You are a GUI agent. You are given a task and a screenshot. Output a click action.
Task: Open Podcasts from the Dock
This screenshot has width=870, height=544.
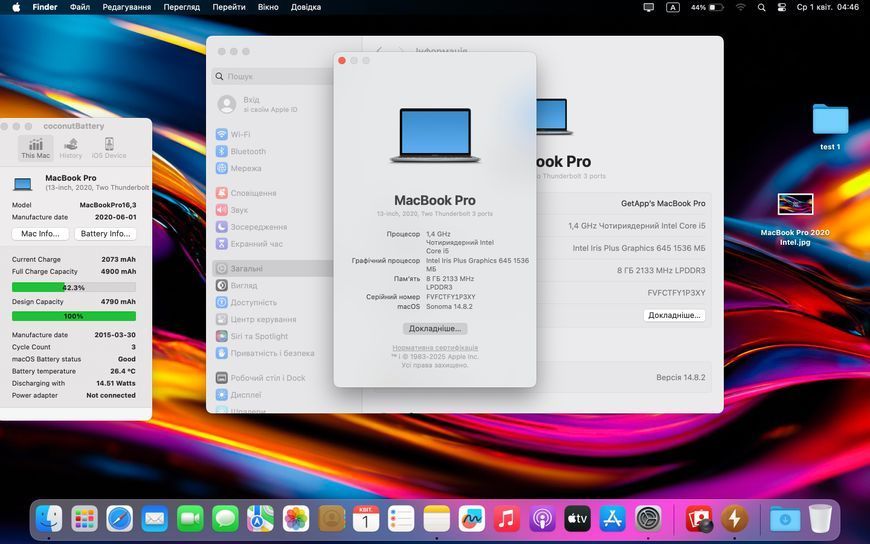click(x=542, y=519)
